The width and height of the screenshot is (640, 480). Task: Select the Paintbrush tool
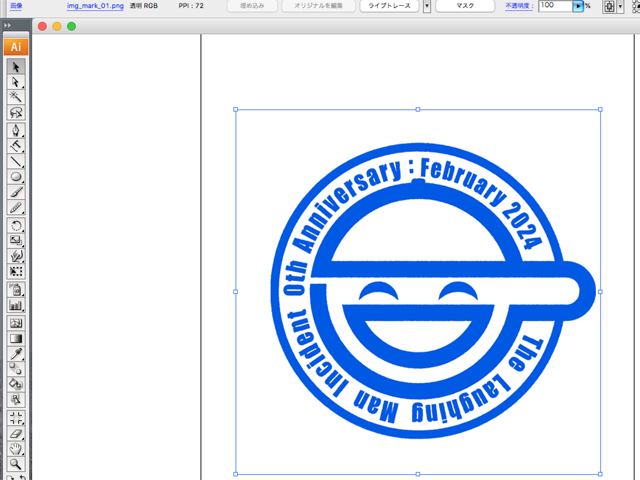(16, 192)
